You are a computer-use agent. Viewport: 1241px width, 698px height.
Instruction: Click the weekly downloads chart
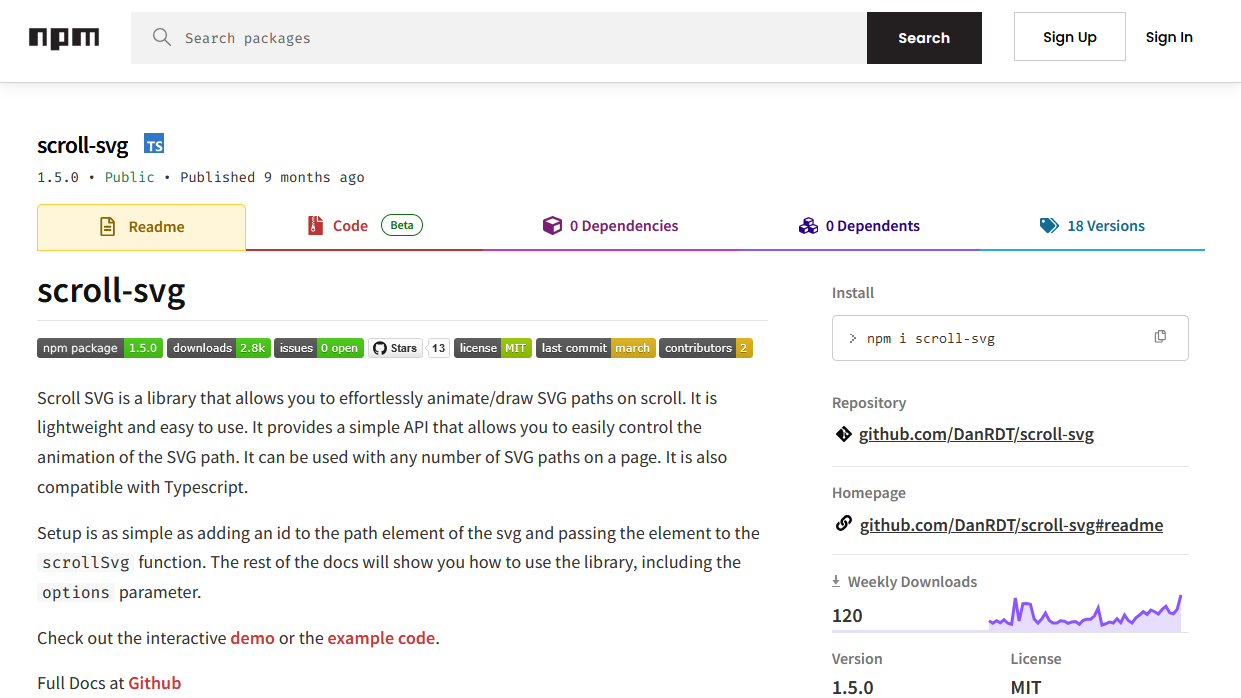click(x=1085, y=612)
